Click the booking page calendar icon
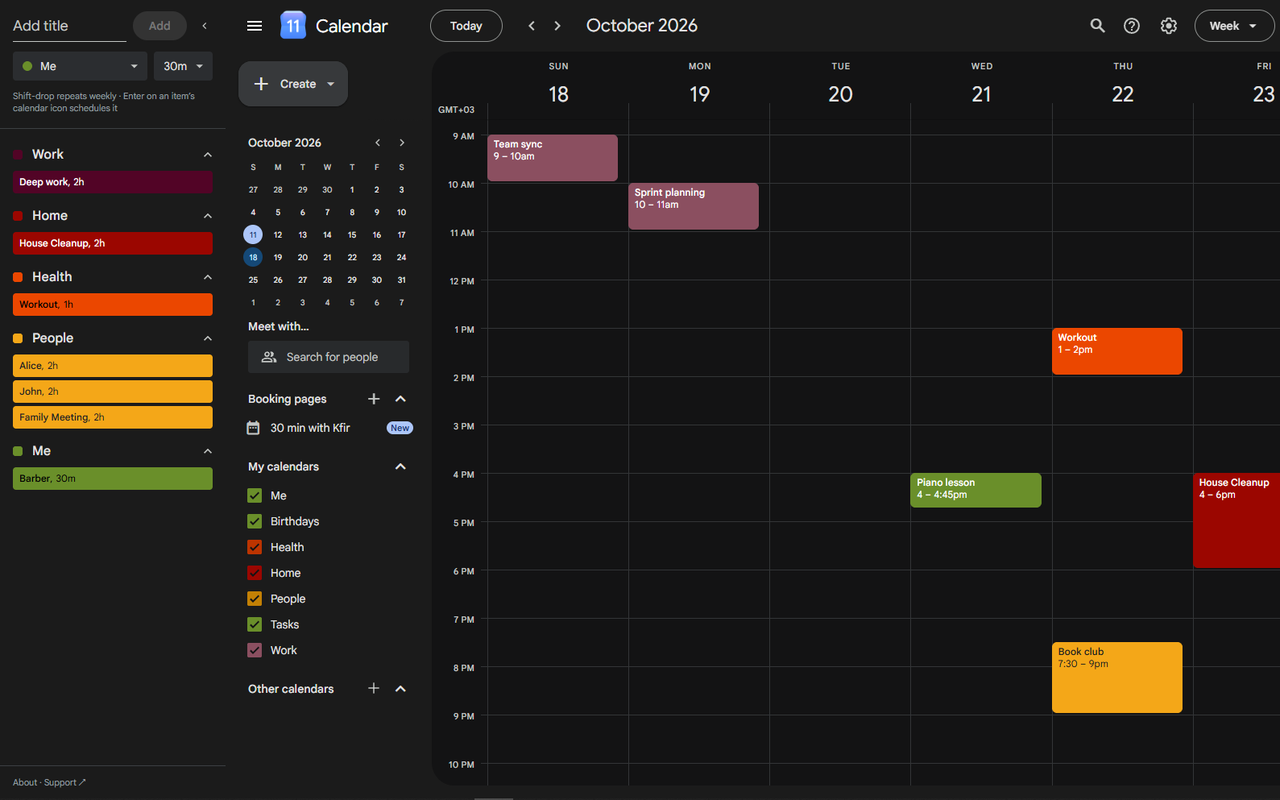This screenshot has height=800, width=1280. tap(254, 428)
